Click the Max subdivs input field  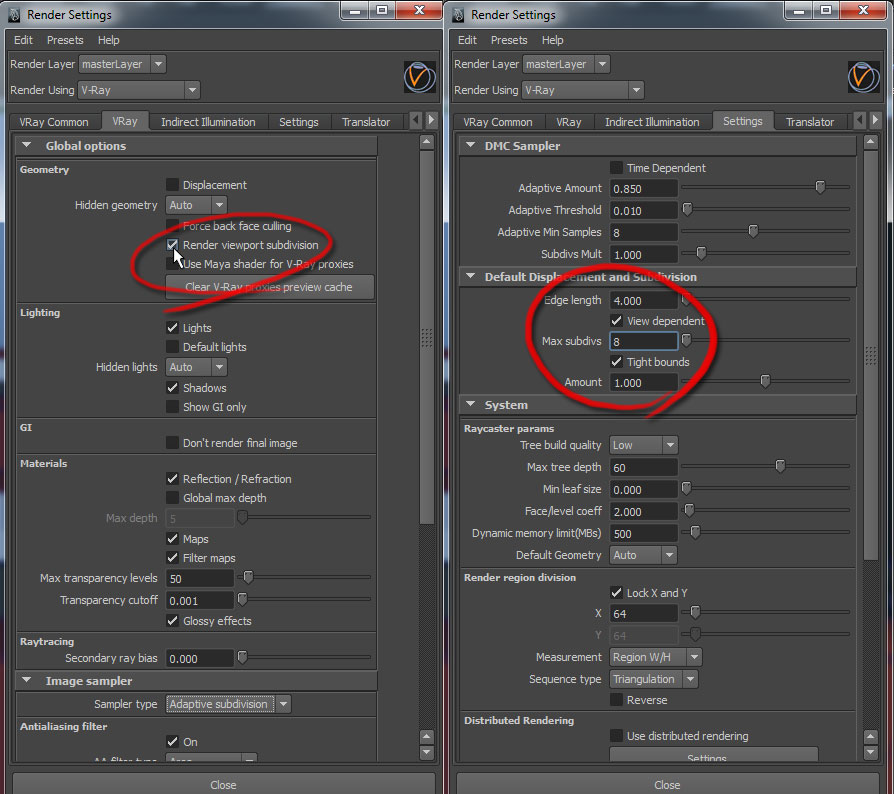coord(644,341)
